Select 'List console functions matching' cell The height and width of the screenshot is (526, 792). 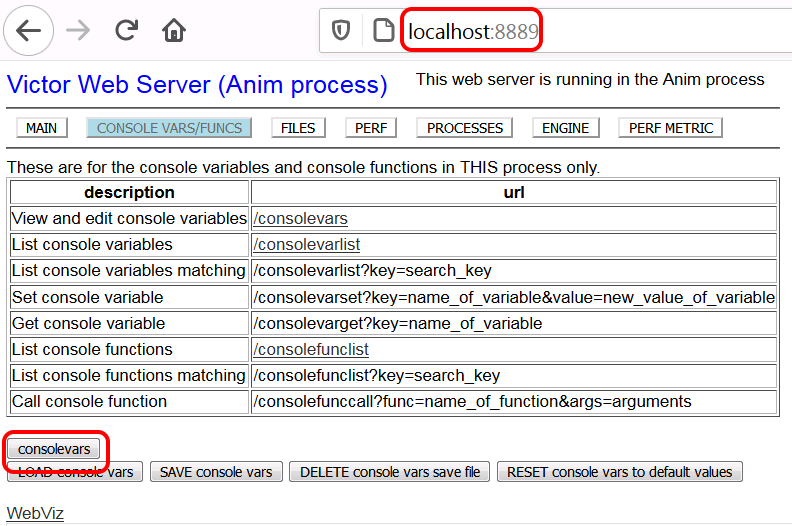pos(129,376)
